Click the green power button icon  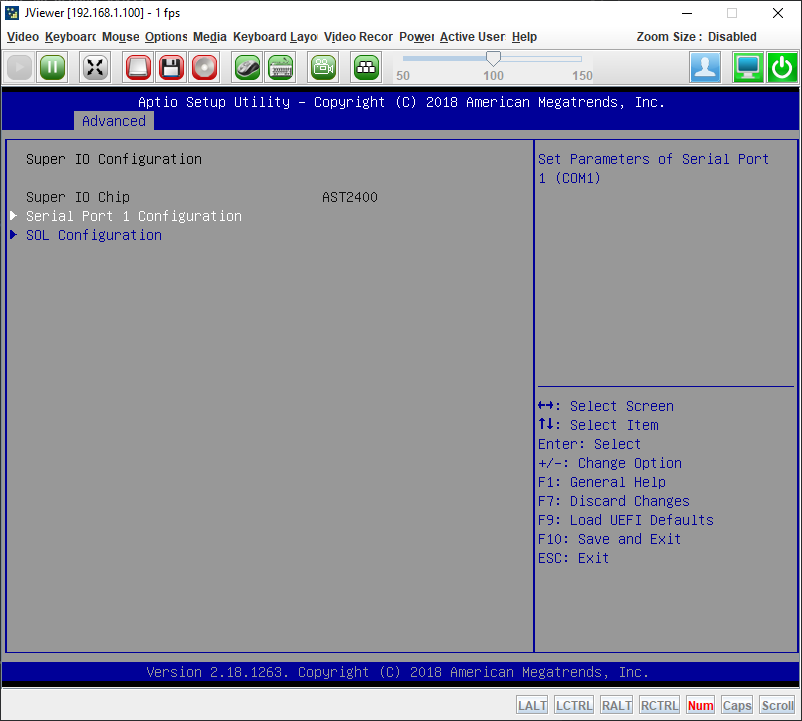point(782,67)
